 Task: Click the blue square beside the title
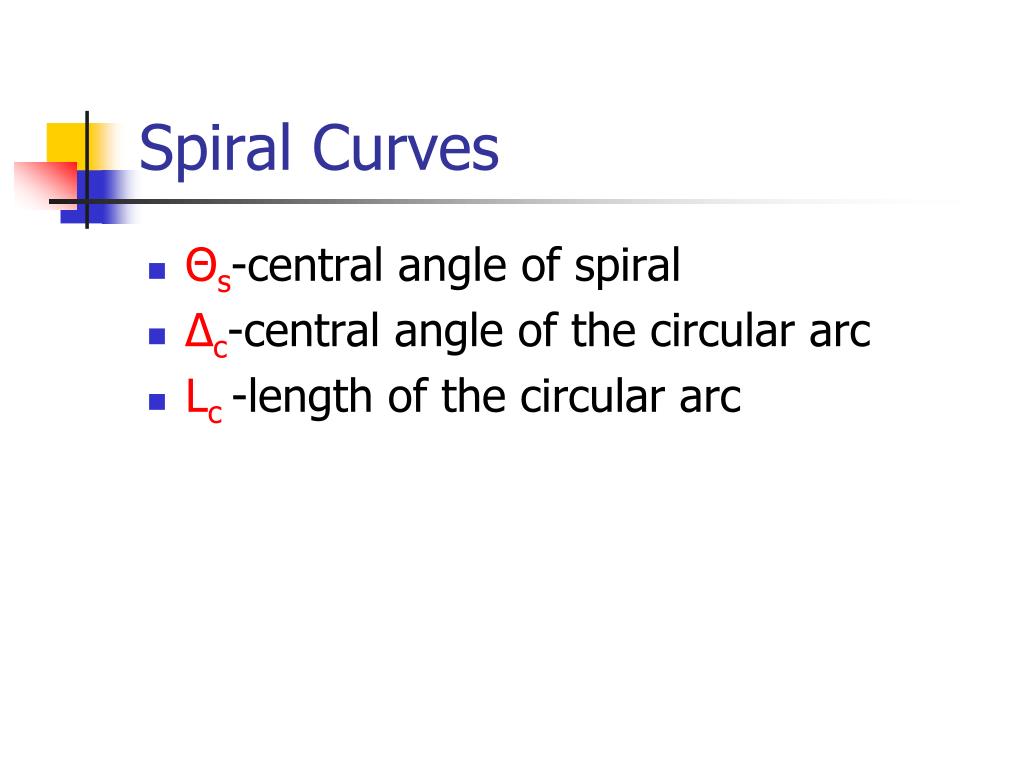pyautogui.click(x=98, y=196)
